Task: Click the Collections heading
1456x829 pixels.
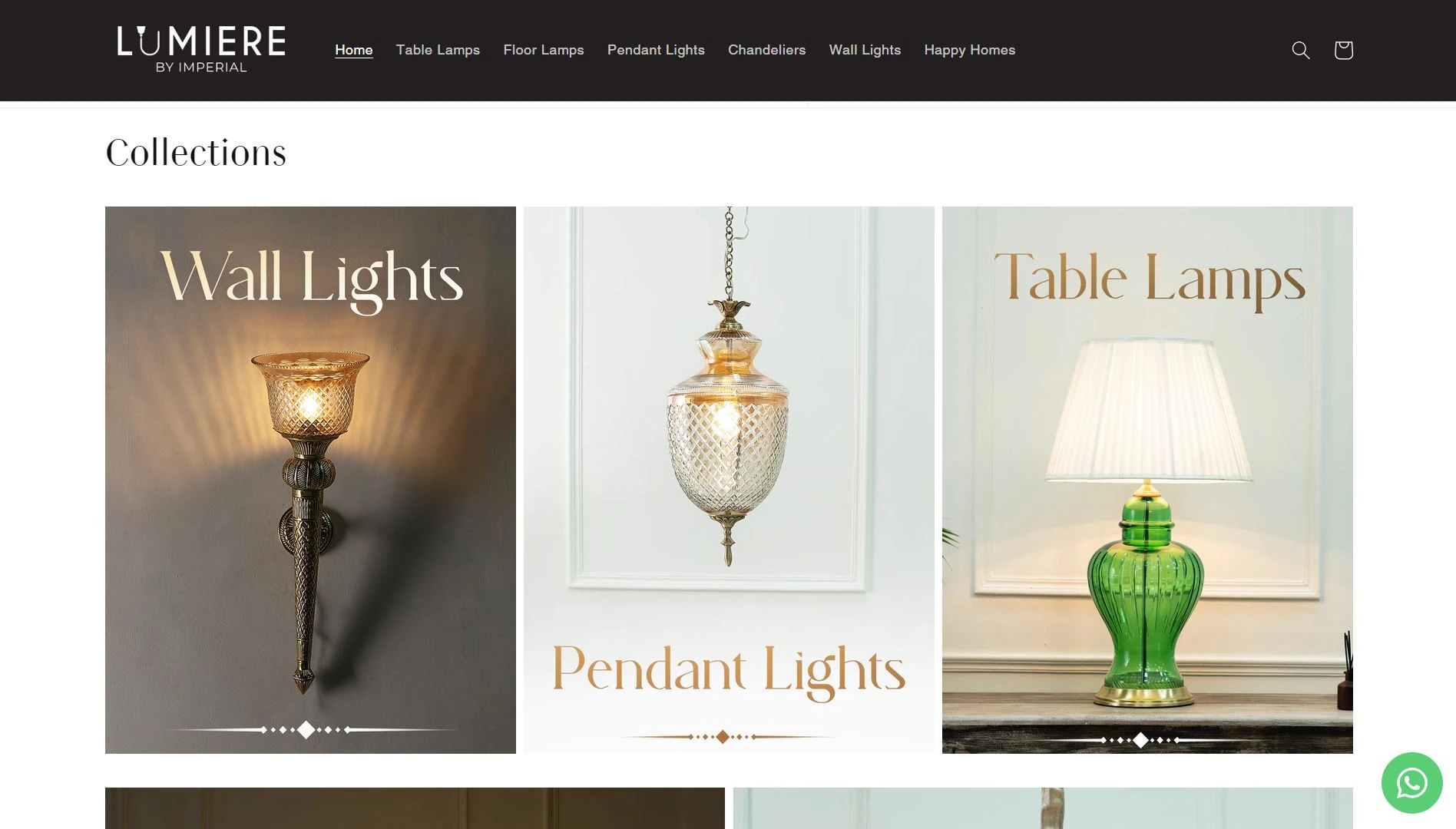Action: pyautogui.click(x=196, y=153)
